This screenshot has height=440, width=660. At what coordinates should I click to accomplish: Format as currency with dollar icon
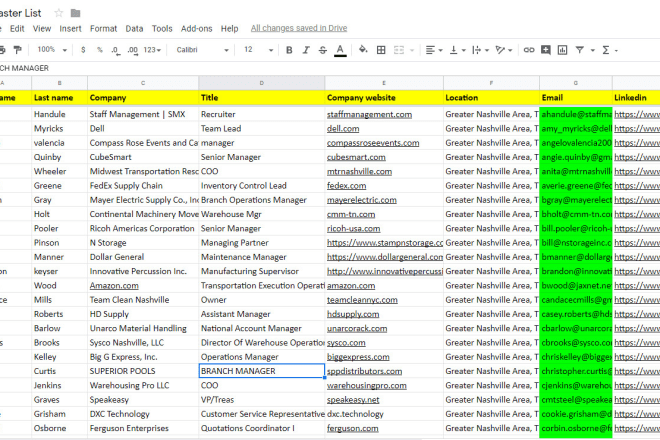point(83,50)
